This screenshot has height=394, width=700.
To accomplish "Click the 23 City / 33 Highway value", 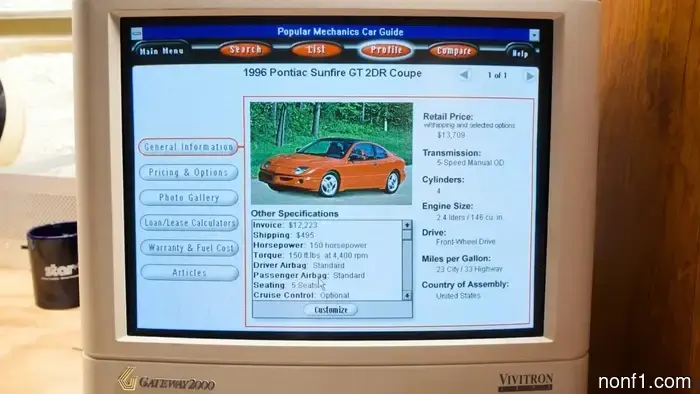I will [469, 269].
